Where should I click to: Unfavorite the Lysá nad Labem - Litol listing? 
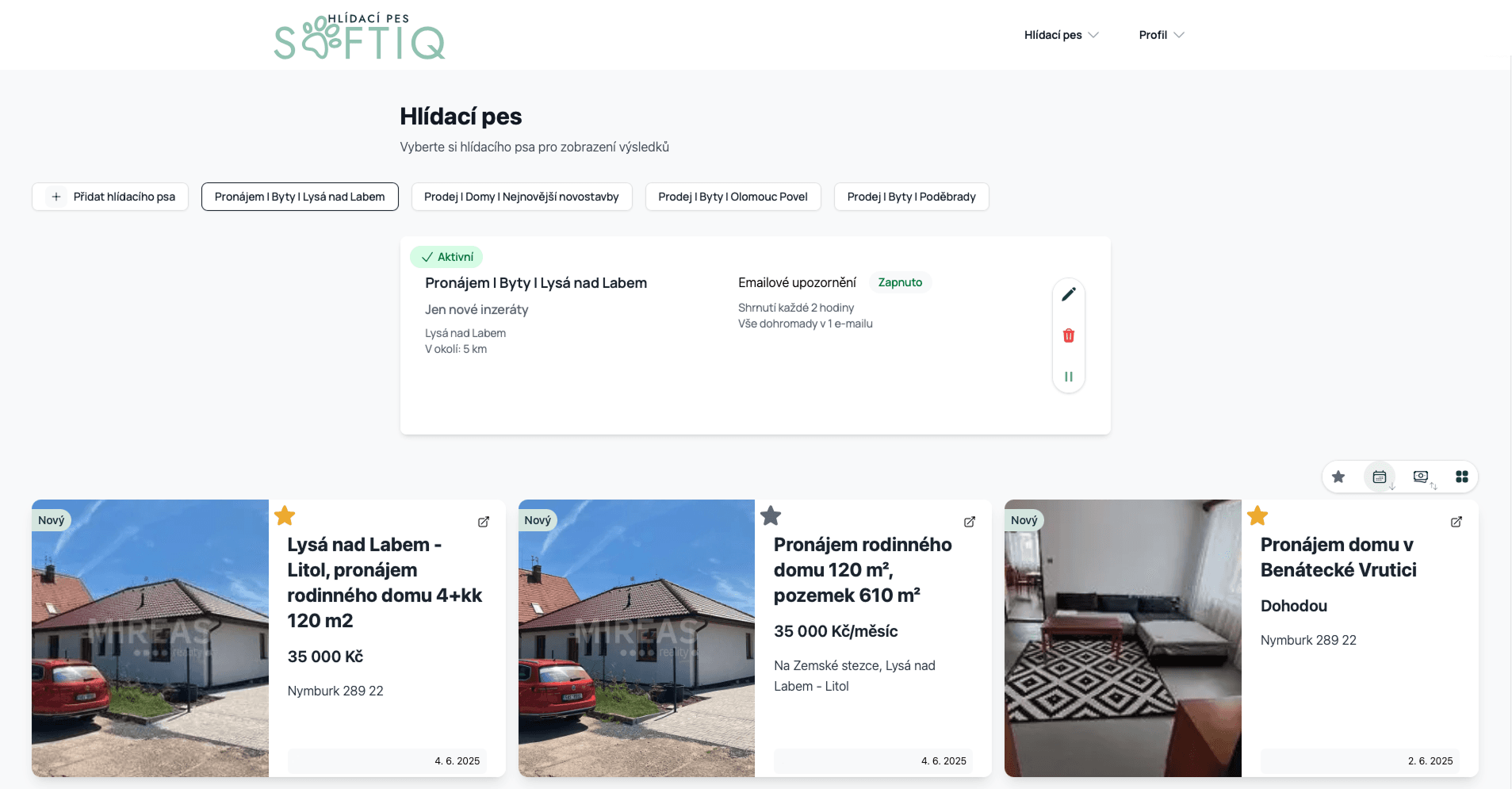[285, 516]
